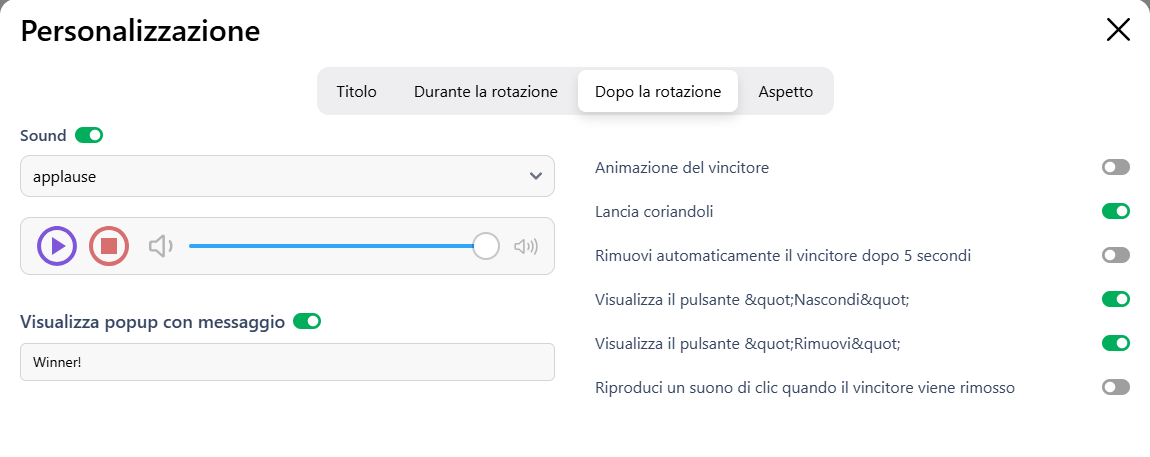Play the applause sound preview
1150x457 pixels.
(57, 246)
